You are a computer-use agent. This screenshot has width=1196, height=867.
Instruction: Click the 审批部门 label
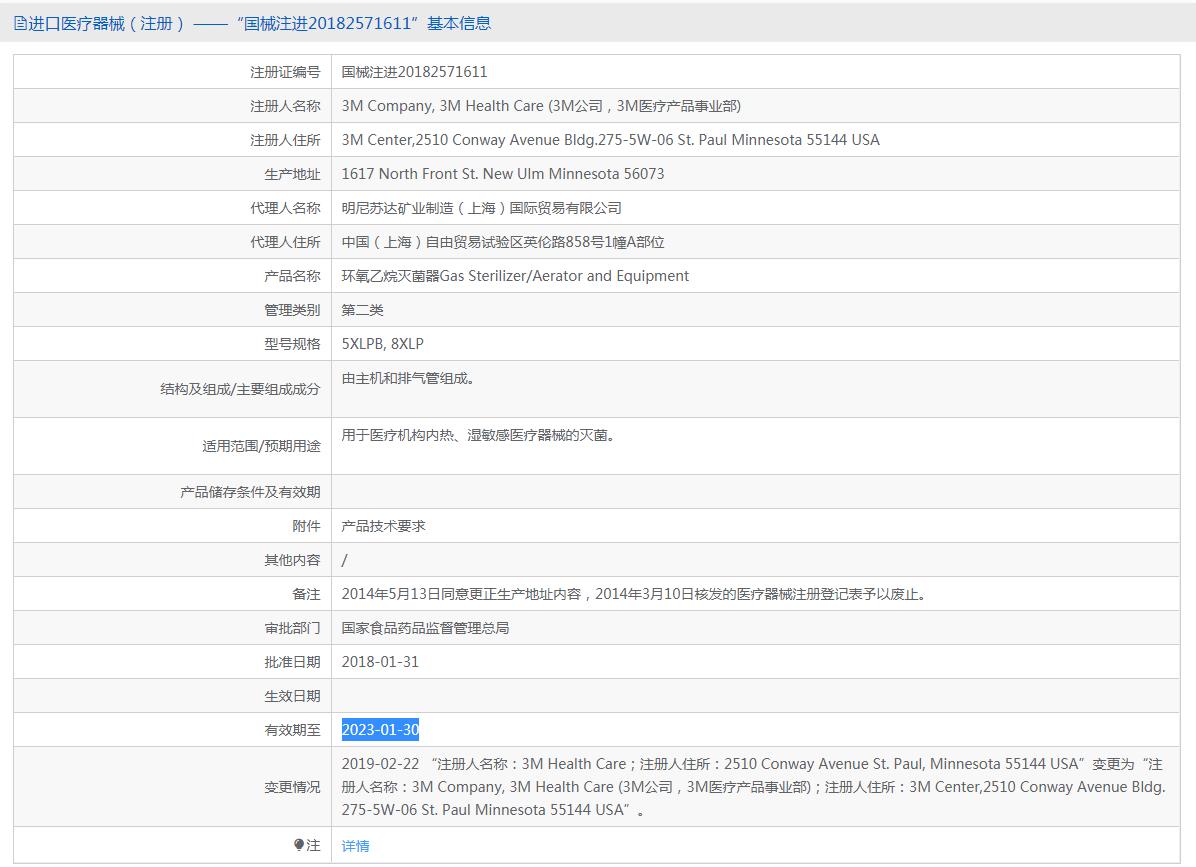(x=292, y=628)
